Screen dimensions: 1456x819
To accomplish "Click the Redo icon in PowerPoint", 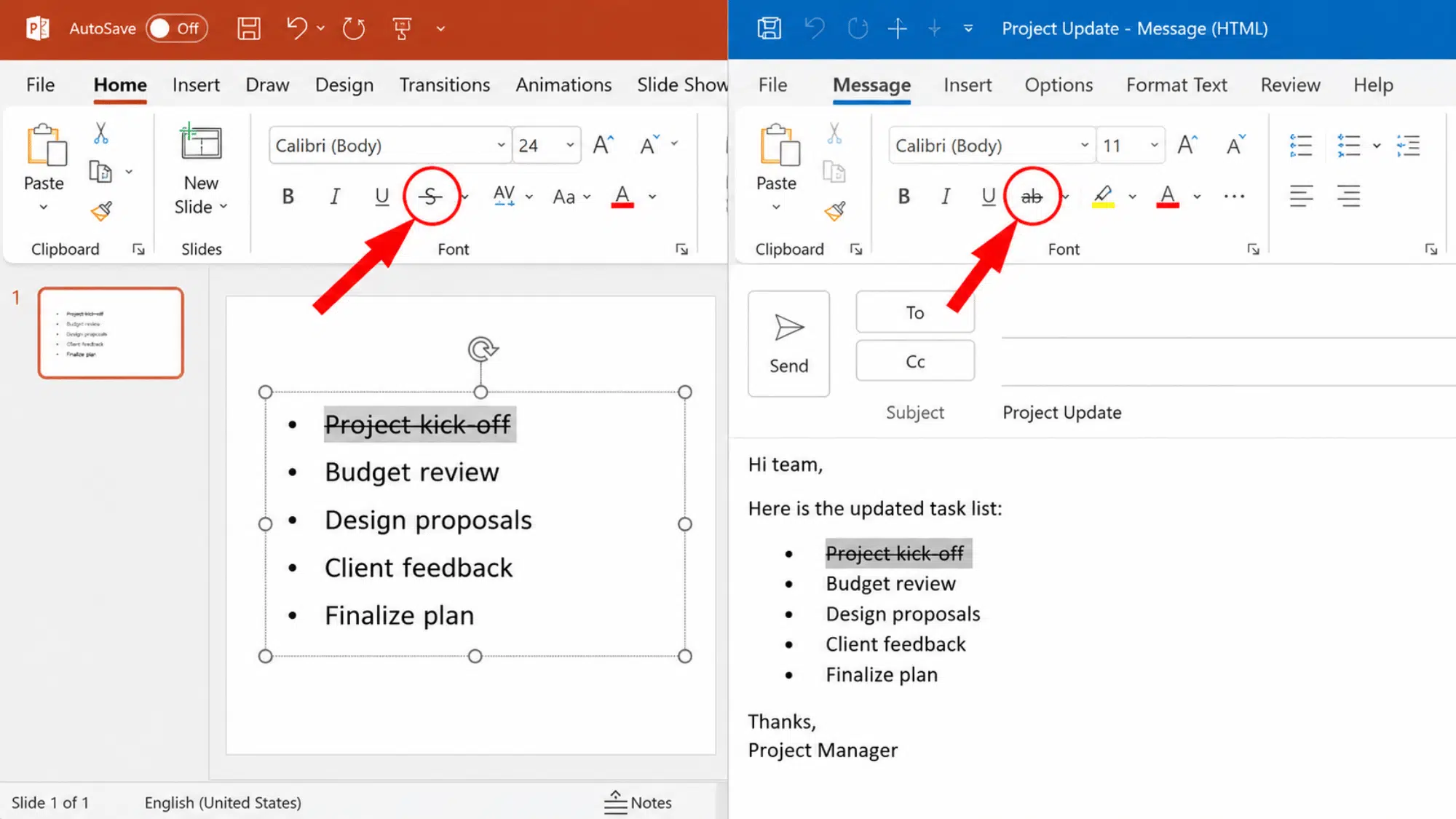I will tap(354, 28).
